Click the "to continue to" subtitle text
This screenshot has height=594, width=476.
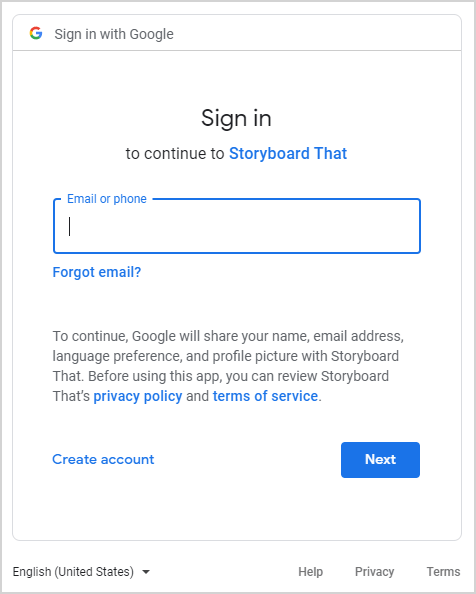pyautogui.click(x=175, y=154)
